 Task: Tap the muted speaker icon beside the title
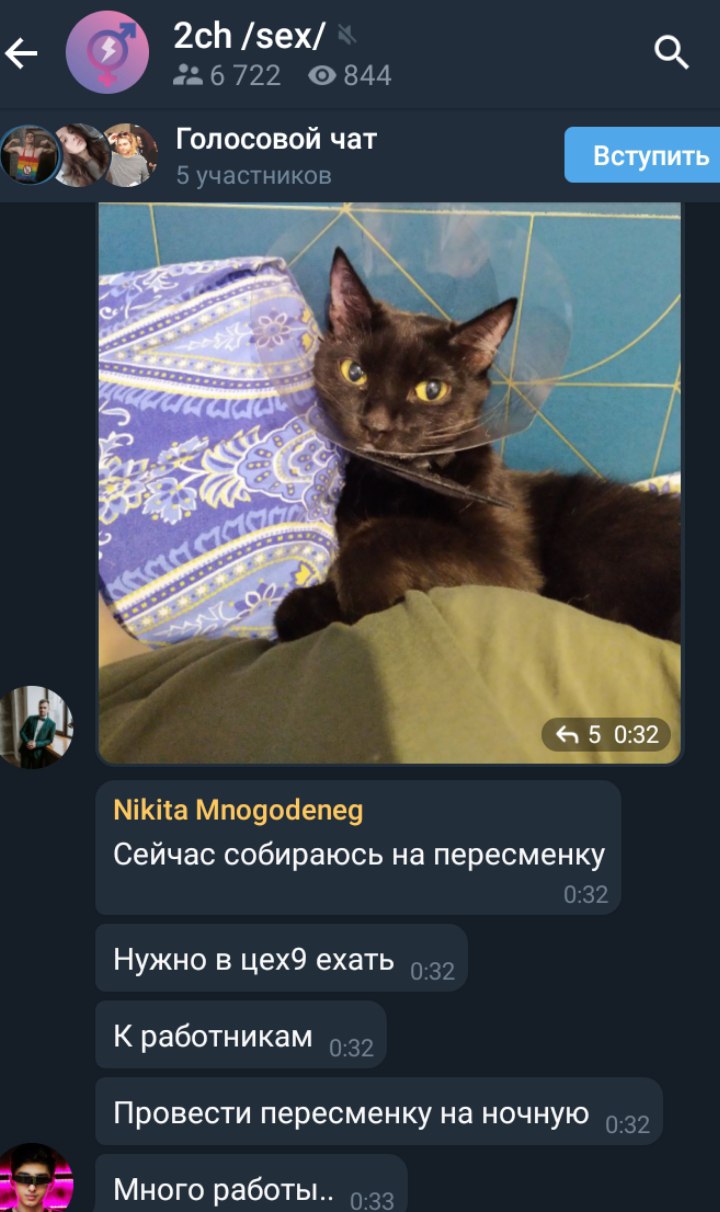[347, 36]
